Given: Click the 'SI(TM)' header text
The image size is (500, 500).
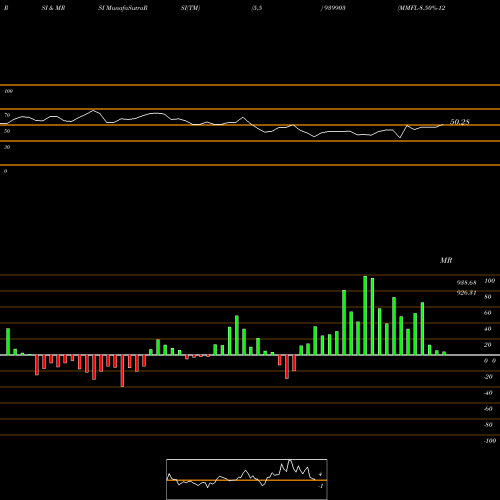Looking at the screenshot, I should (x=190, y=8).
